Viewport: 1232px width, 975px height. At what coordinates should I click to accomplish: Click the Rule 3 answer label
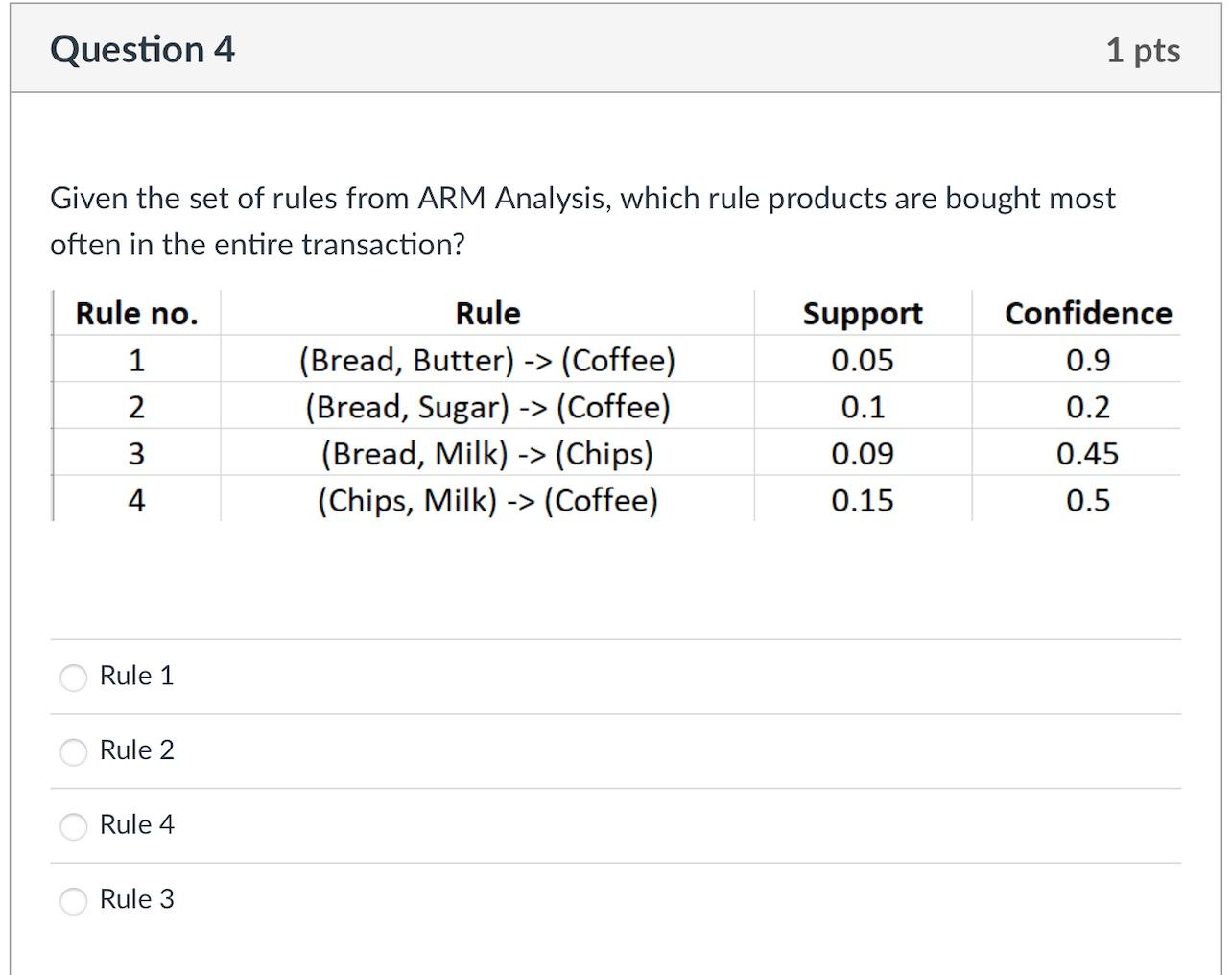coord(136,899)
